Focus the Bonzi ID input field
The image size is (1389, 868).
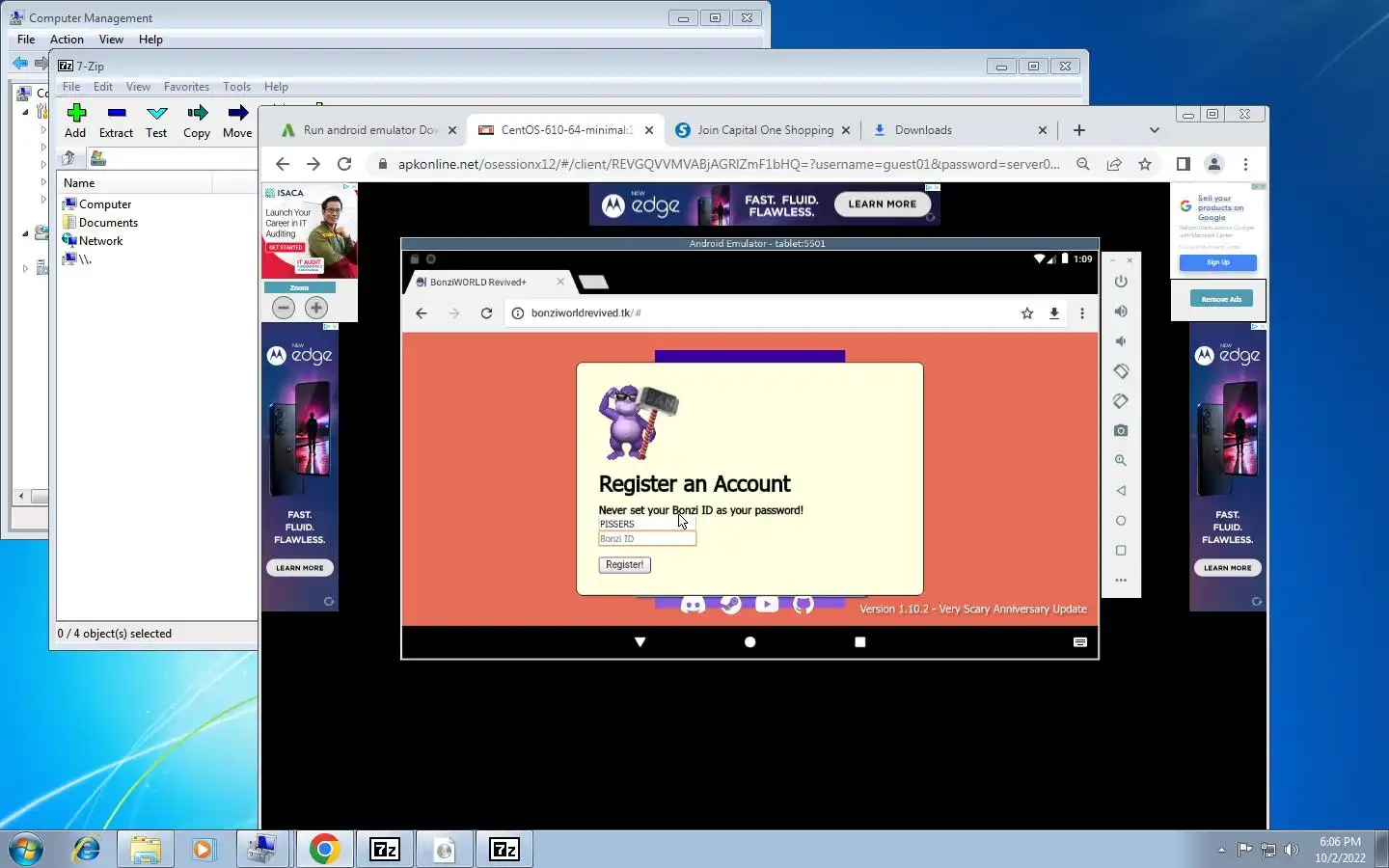click(646, 539)
